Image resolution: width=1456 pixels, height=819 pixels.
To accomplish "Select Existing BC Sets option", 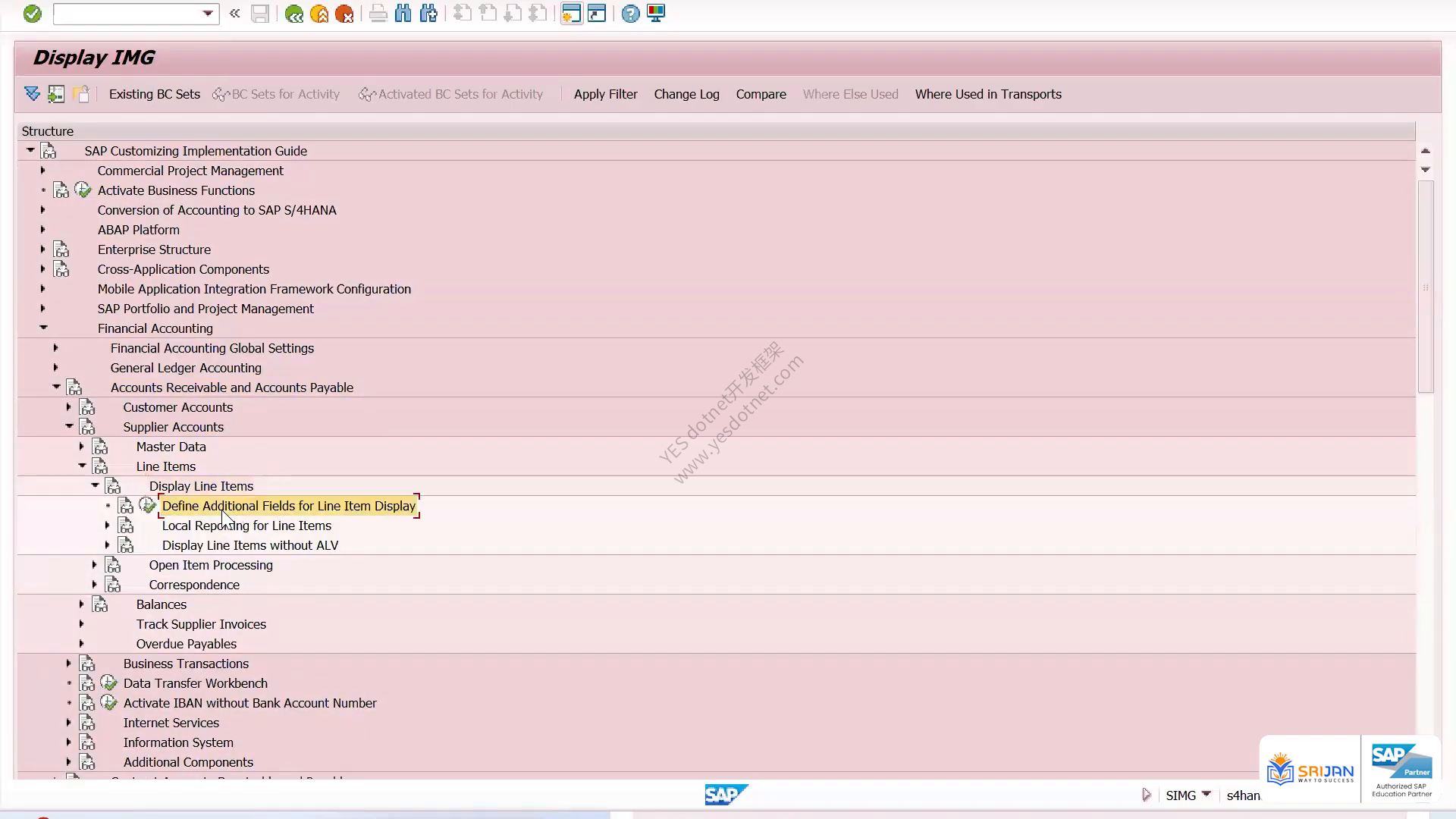I will (x=155, y=94).
